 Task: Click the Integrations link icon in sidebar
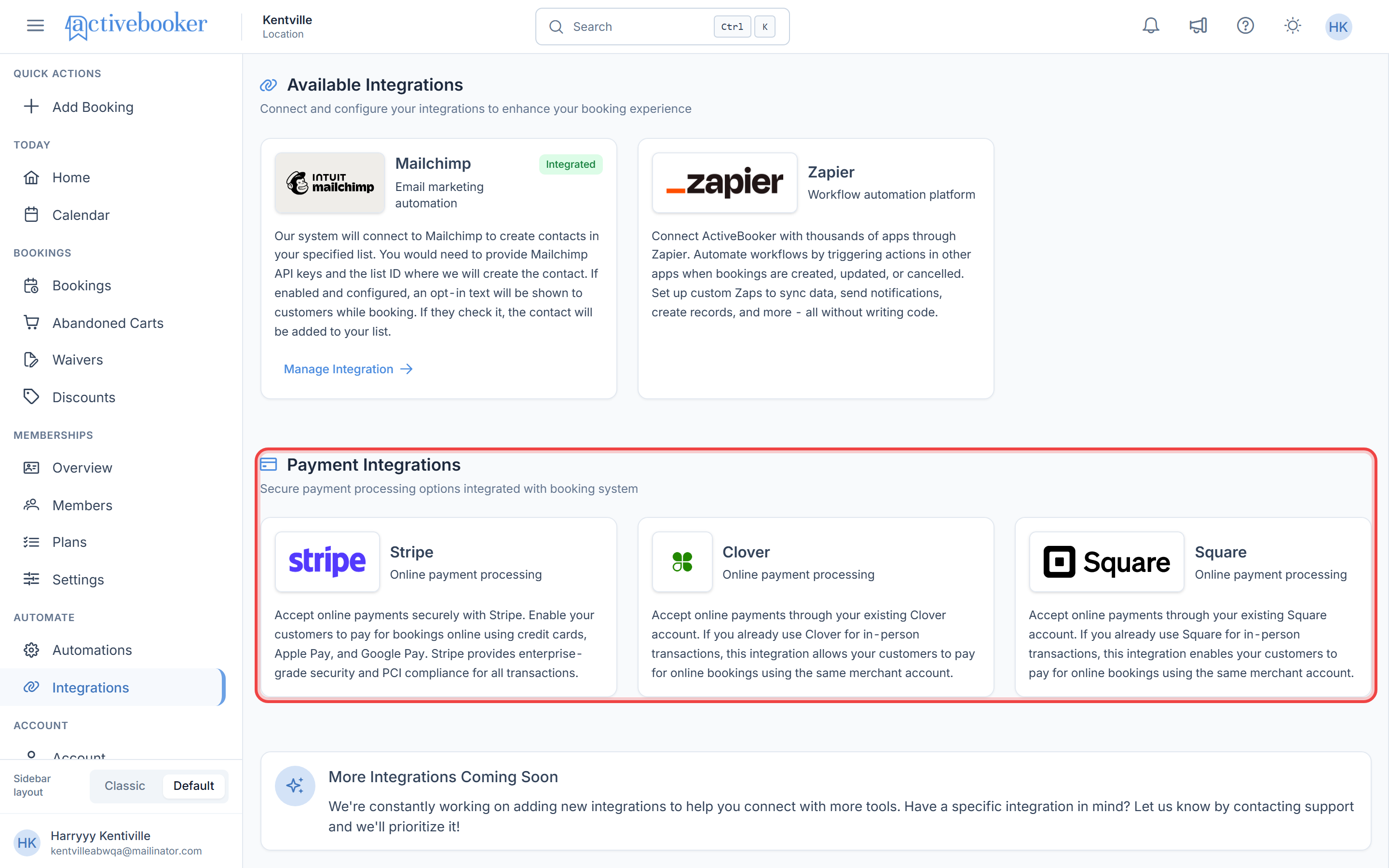click(x=31, y=687)
